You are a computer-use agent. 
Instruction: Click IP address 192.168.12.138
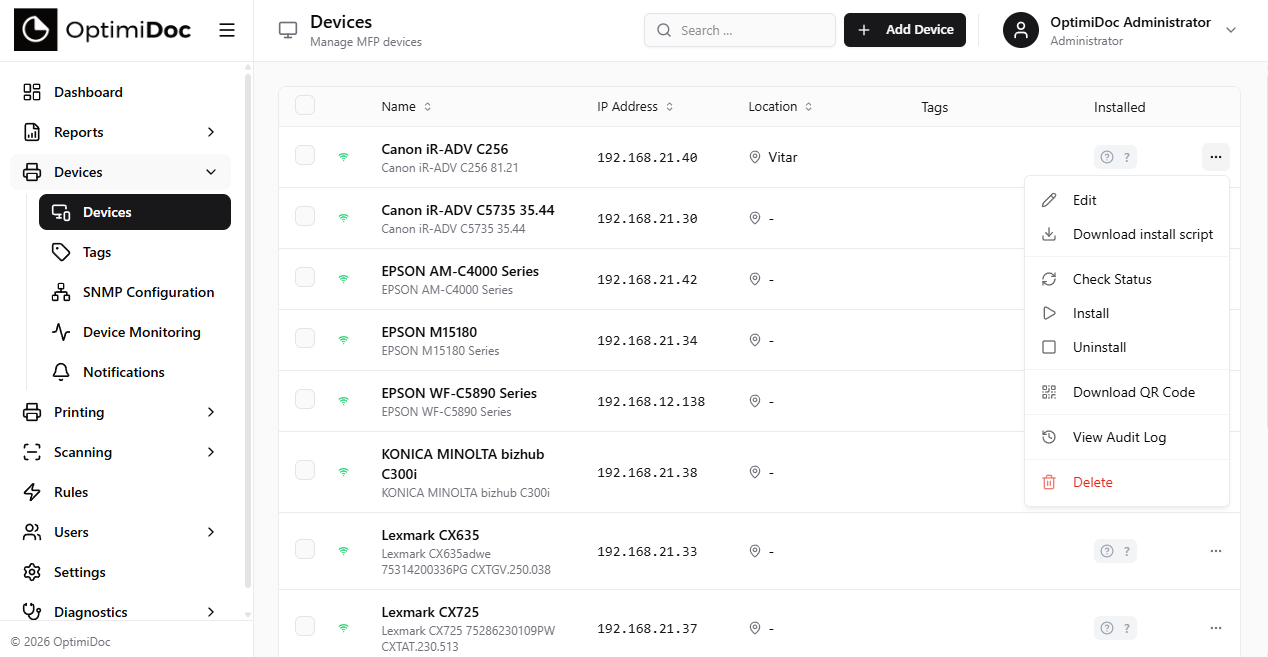point(651,401)
